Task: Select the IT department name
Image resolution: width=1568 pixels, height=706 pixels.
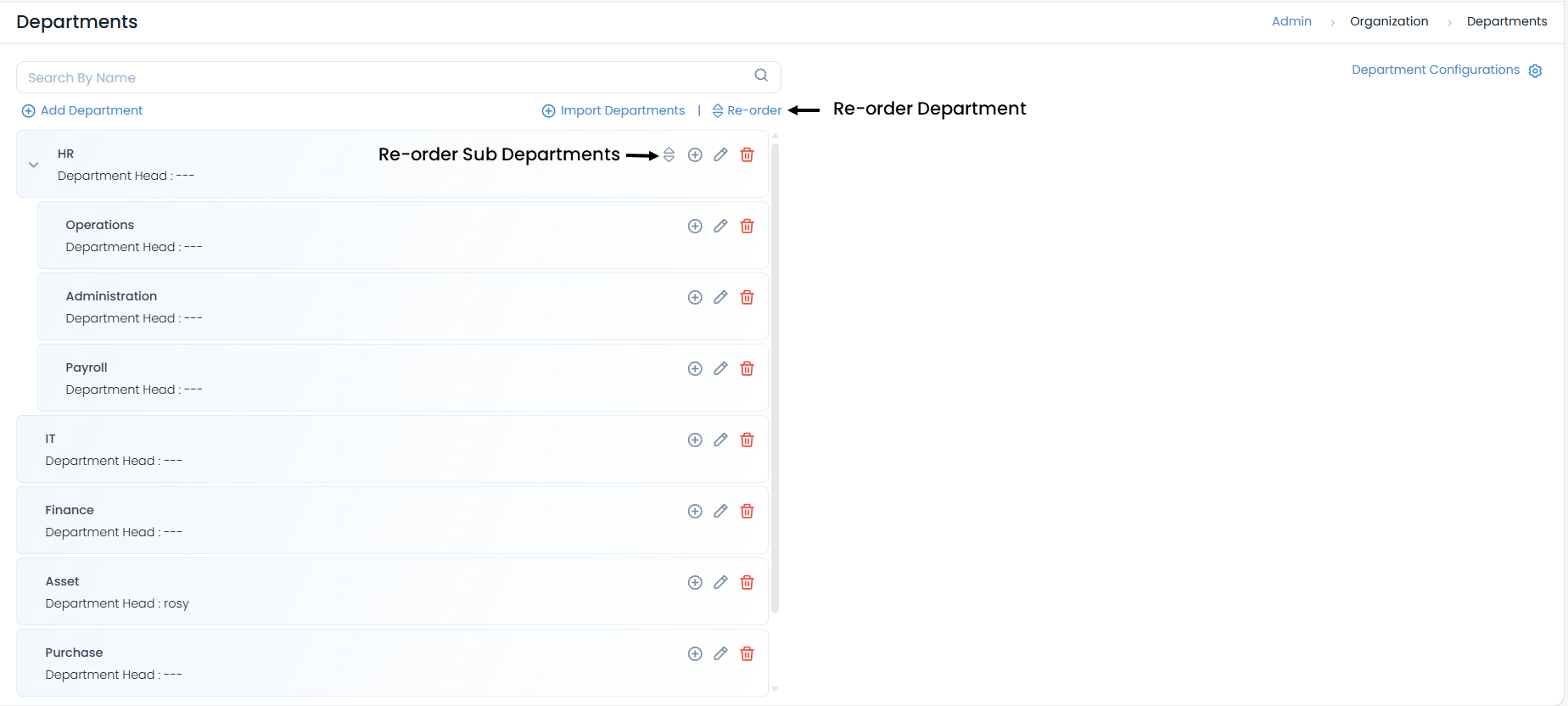Action: click(50, 439)
